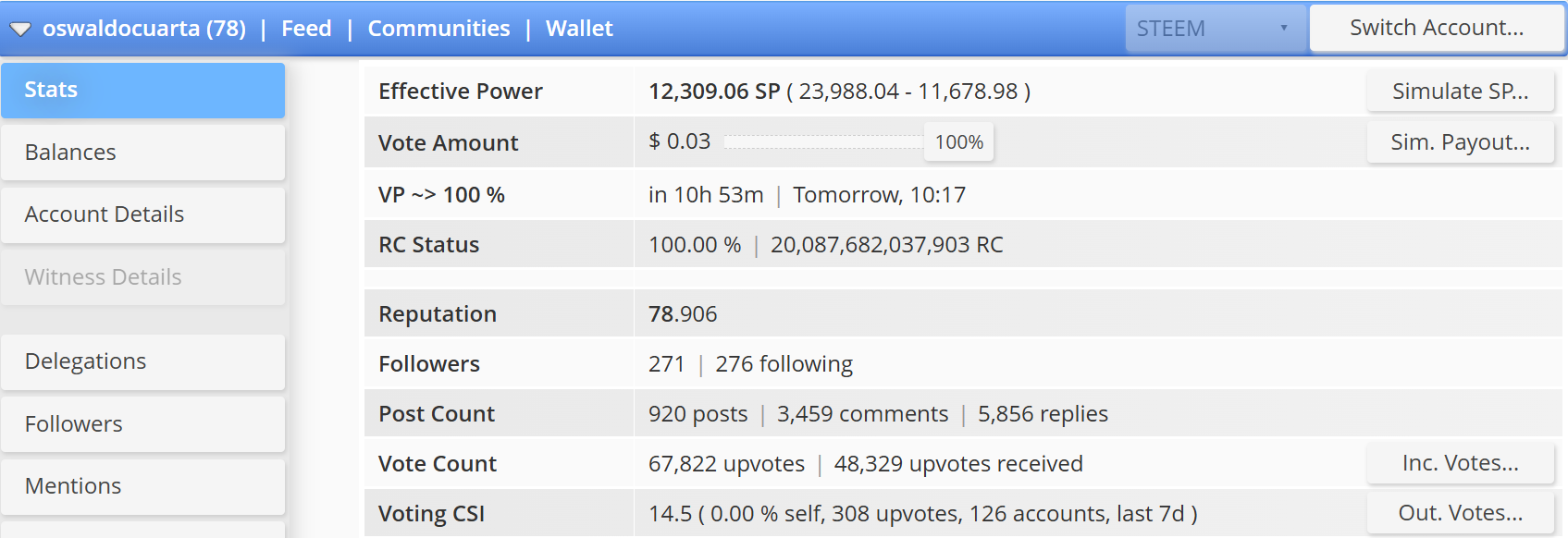Open the STEEM blockchain dropdown
The image size is (1568, 538).
pos(1216,29)
